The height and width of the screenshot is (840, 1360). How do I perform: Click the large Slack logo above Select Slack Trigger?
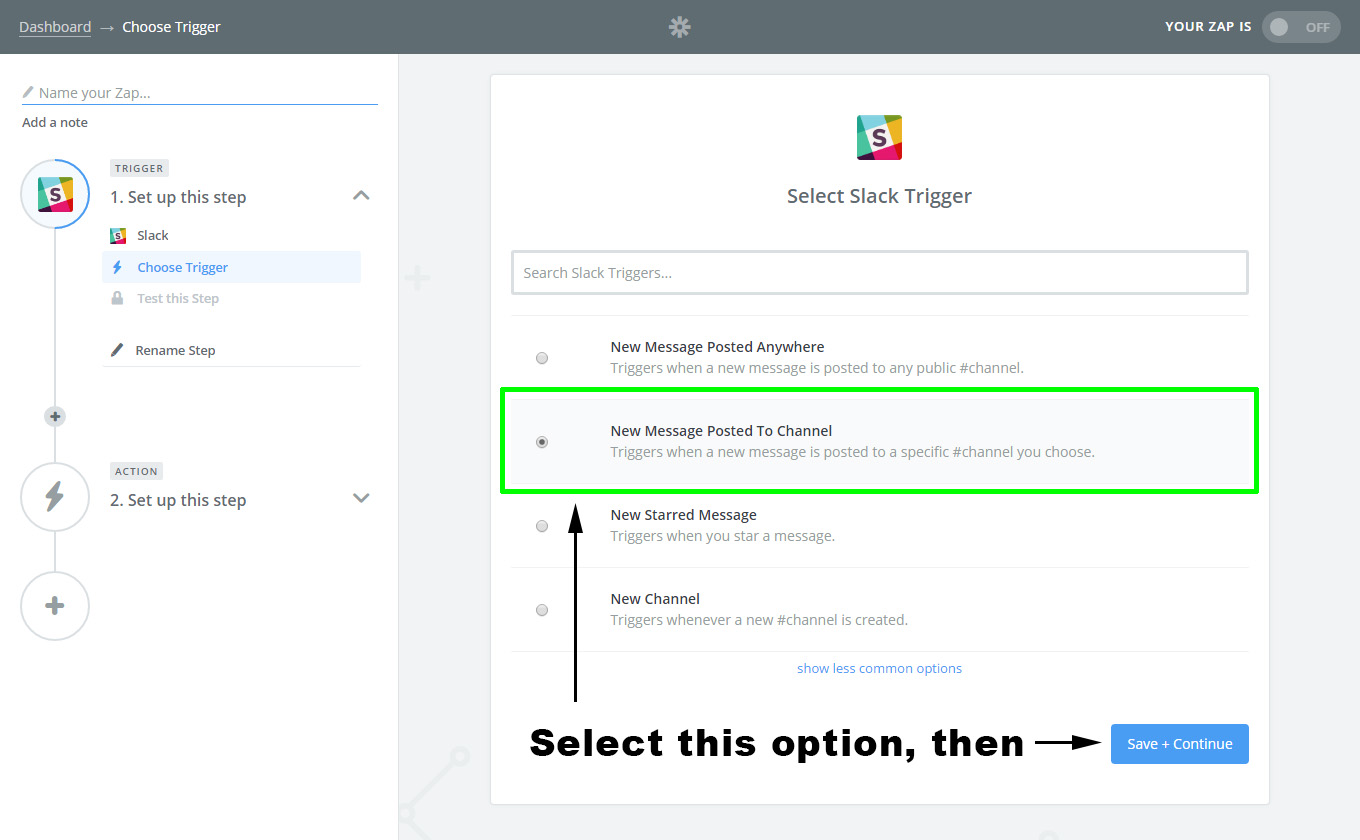879,137
